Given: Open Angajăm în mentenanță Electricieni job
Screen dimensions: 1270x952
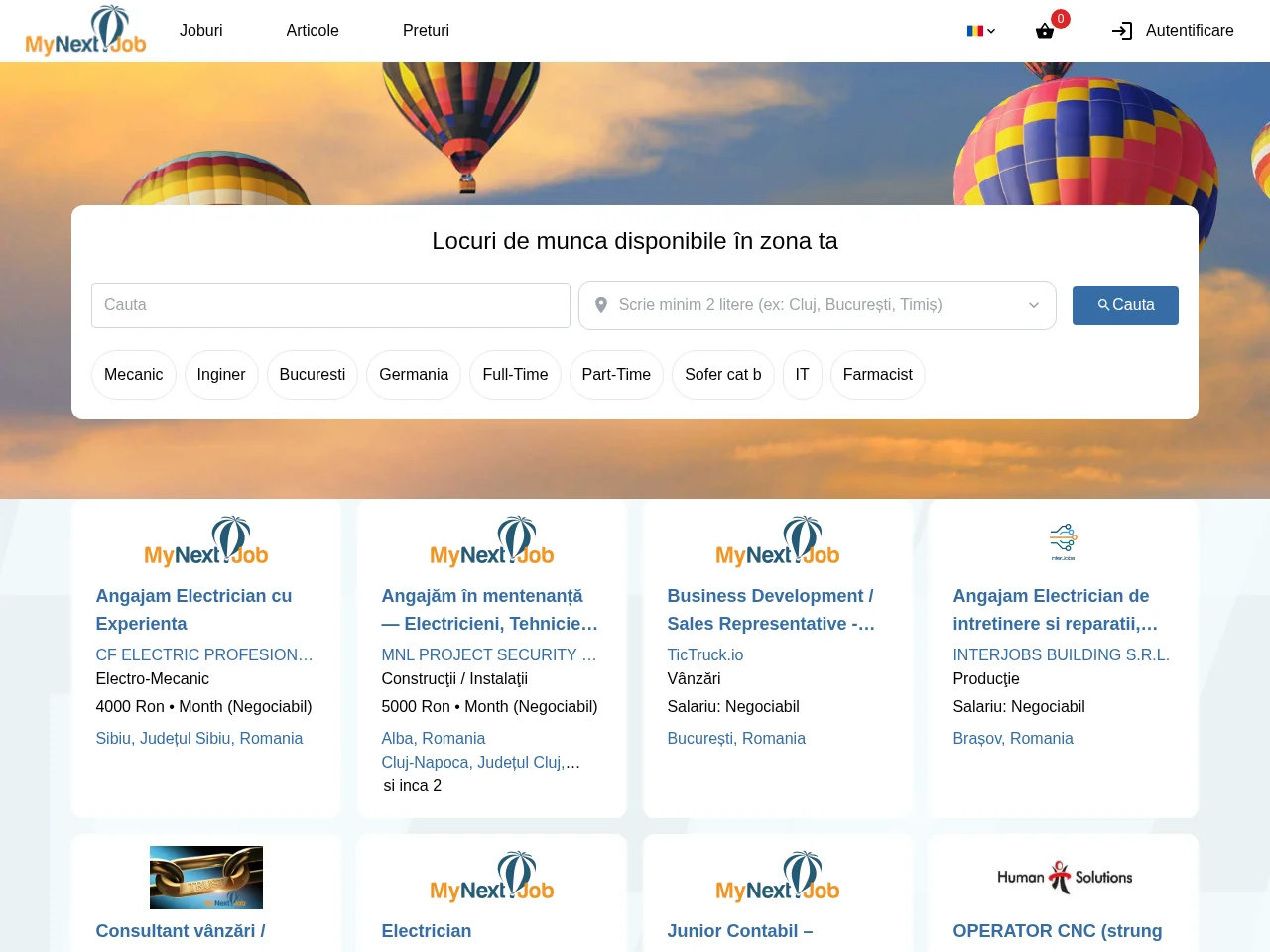Looking at the screenshot, I should 490,610.
